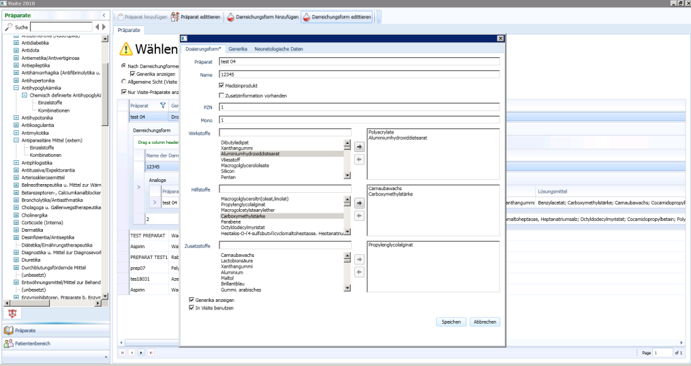
Task: Remove Hilfsstoffe item with left arrow button
Action: click(x=359, y=215)
